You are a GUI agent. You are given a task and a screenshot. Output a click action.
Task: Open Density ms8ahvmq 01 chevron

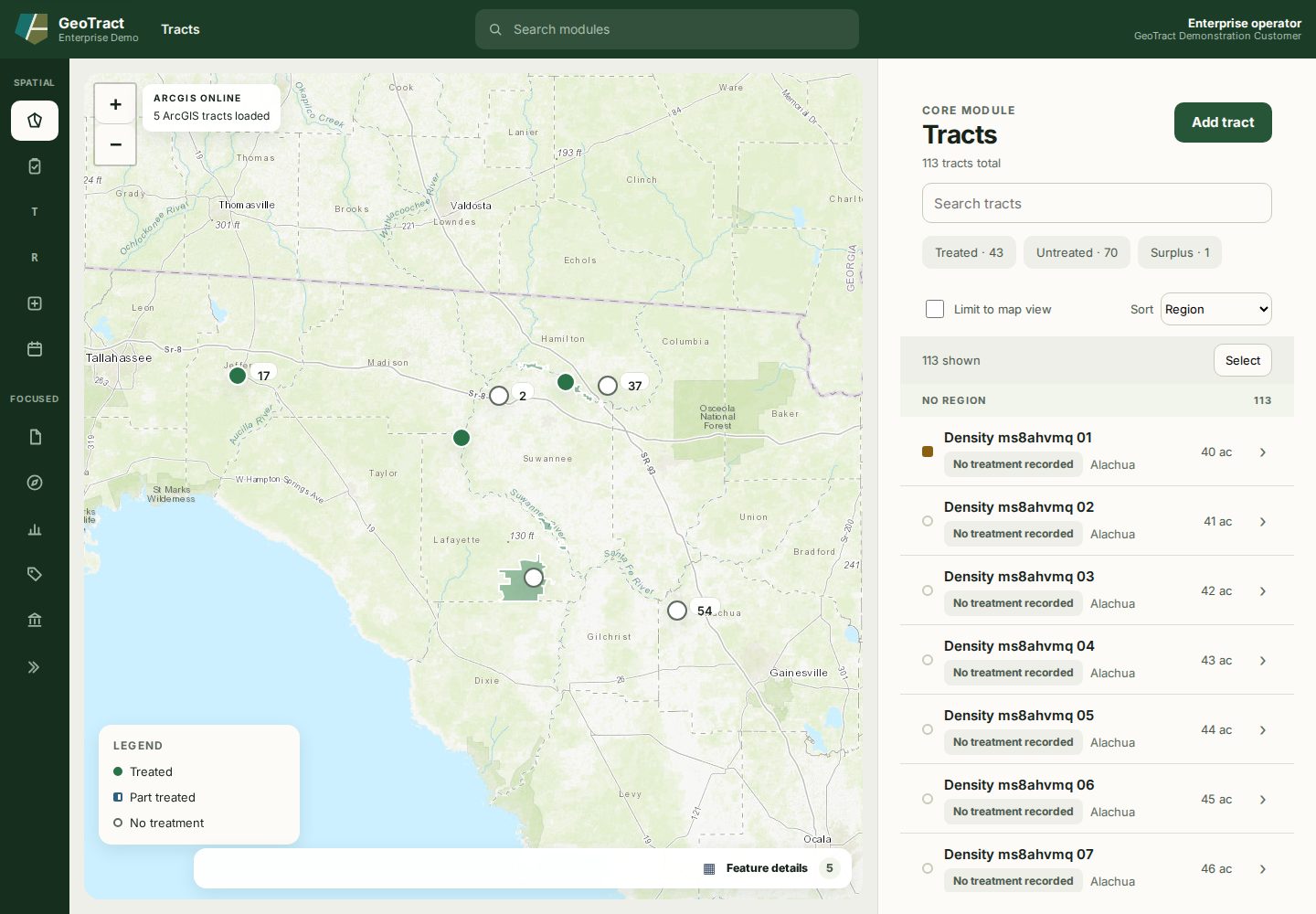pos(1263,452)
